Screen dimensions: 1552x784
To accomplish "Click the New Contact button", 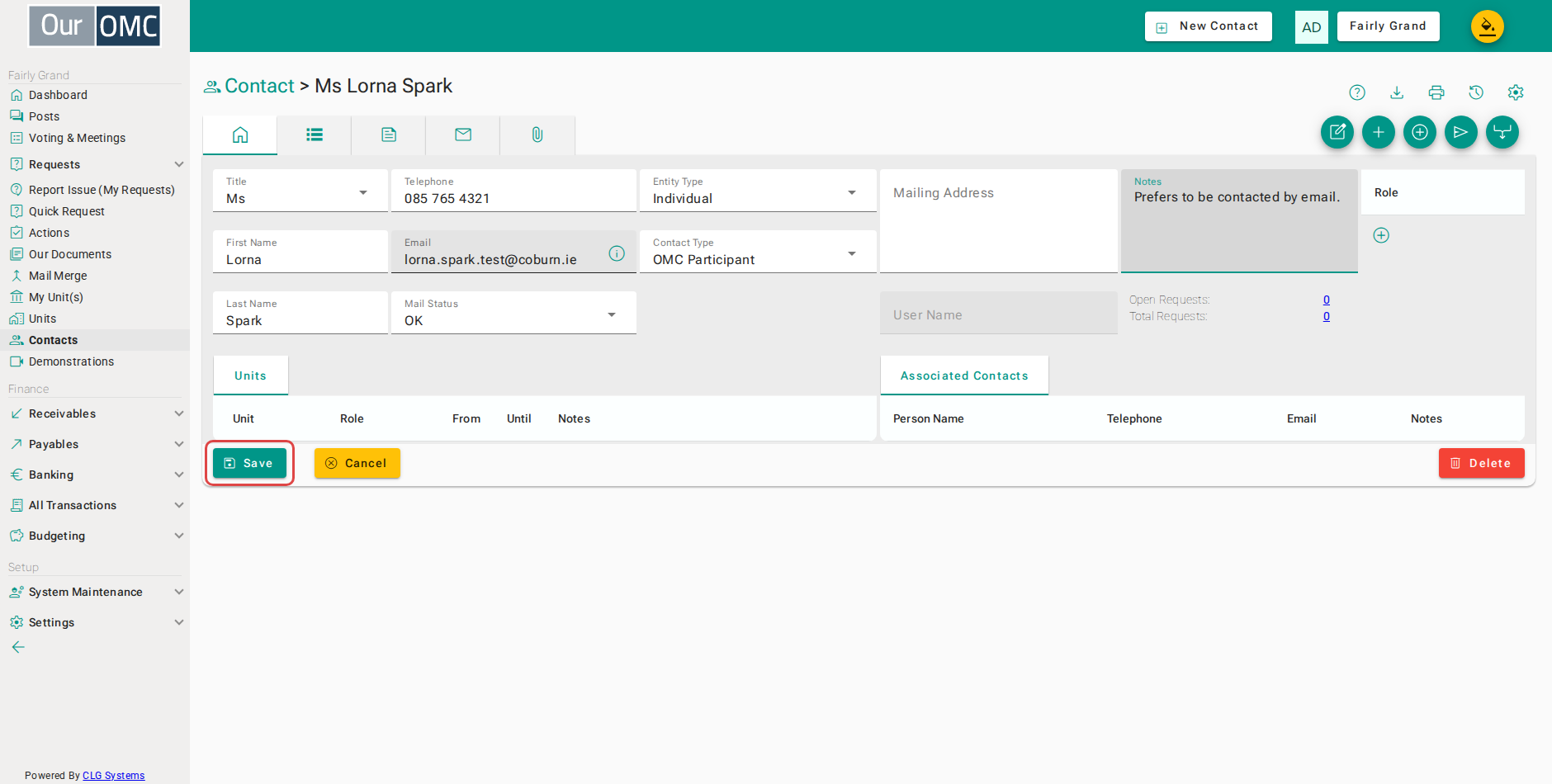I will click(x=1209, y=26).
